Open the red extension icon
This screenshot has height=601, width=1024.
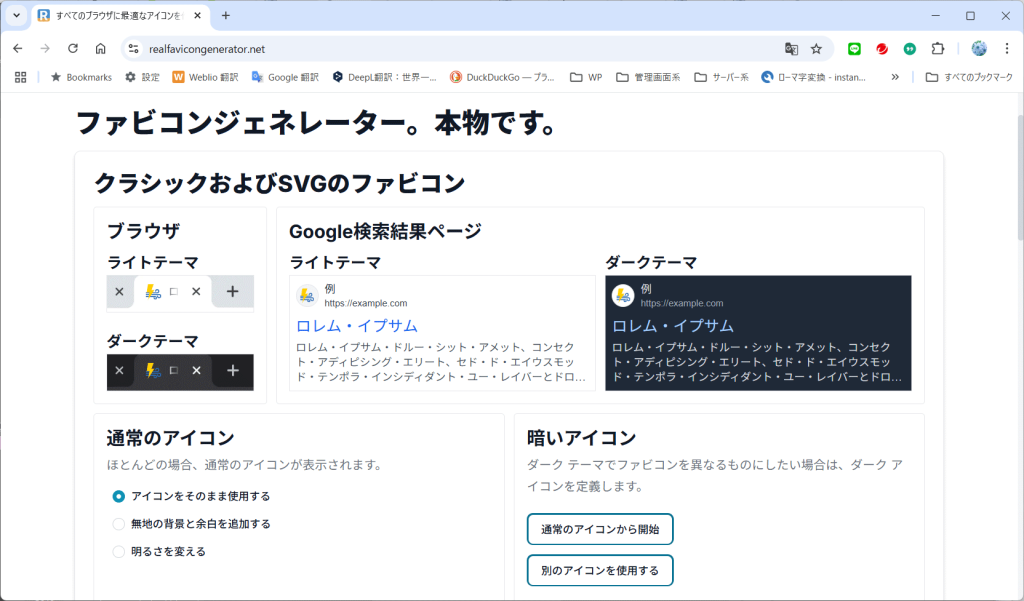point(882,49)
